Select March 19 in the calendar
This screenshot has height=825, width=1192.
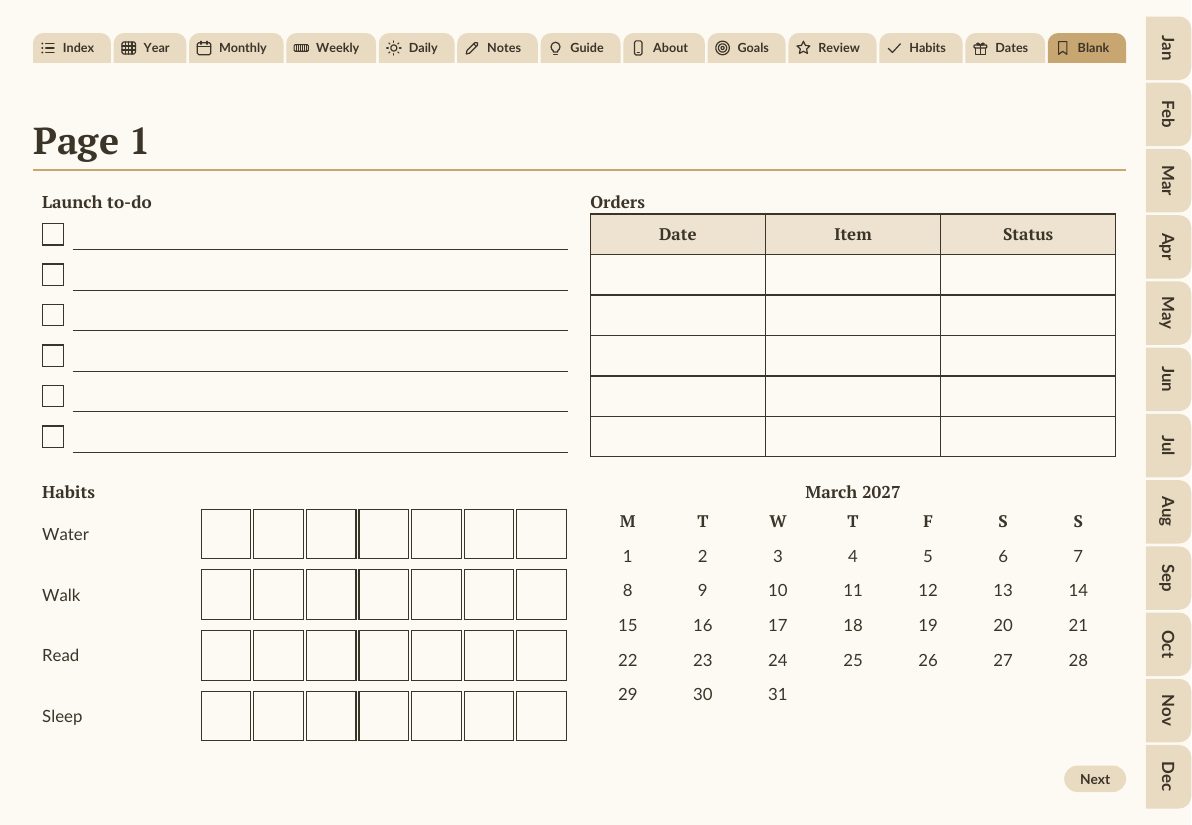tap(927, 625)
